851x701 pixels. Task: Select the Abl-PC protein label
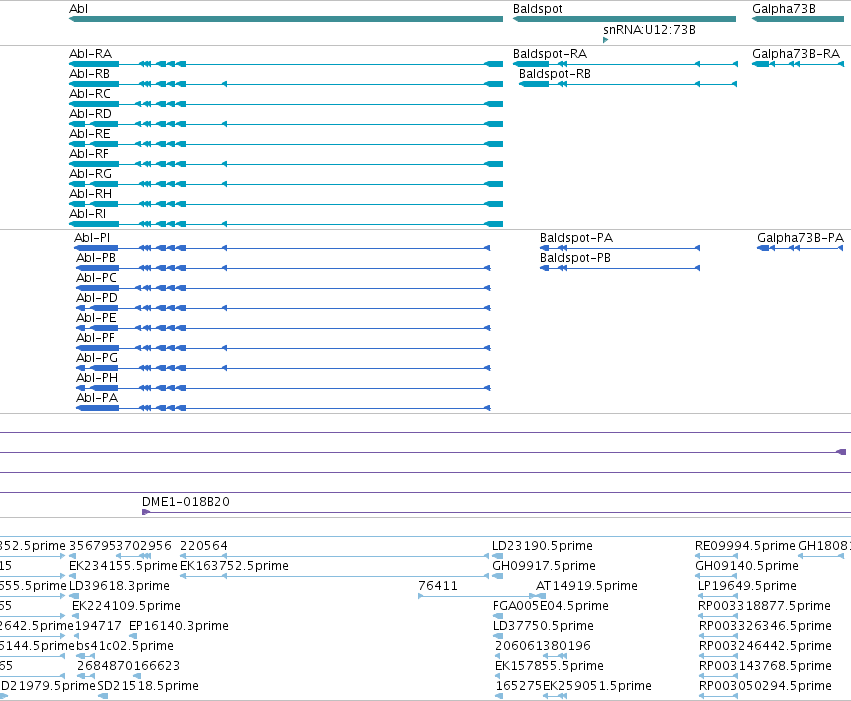(97, 278)
